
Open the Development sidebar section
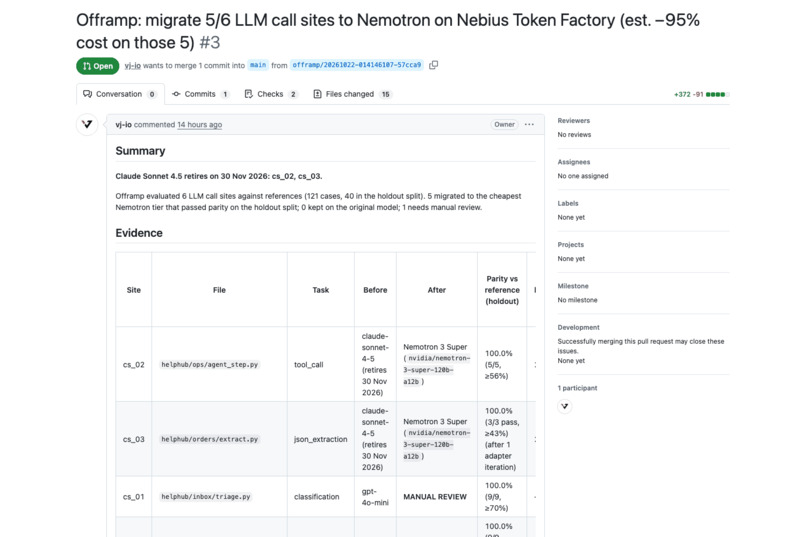(579, 327)
